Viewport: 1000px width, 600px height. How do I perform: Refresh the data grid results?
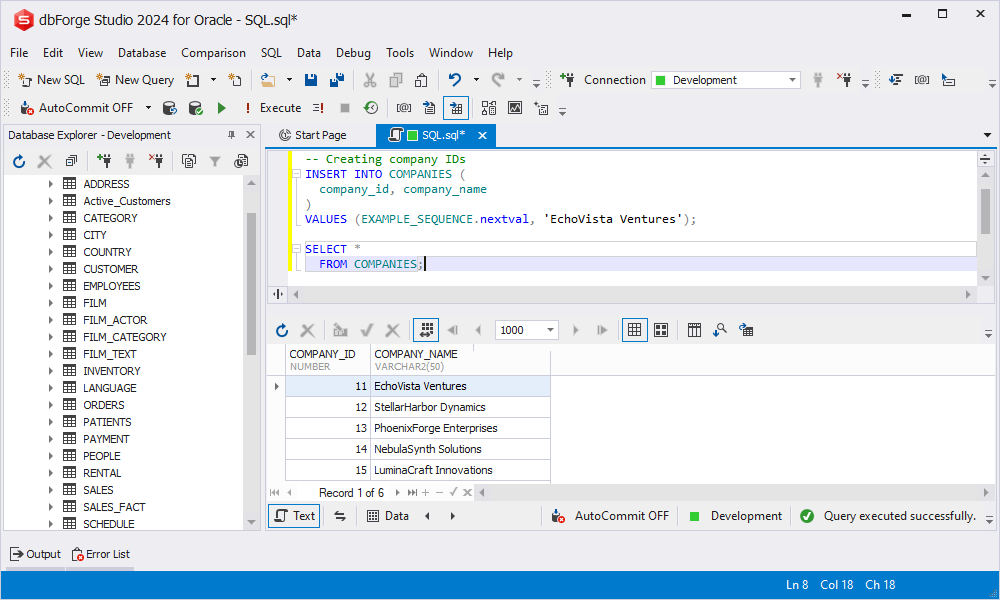point(282,330)
